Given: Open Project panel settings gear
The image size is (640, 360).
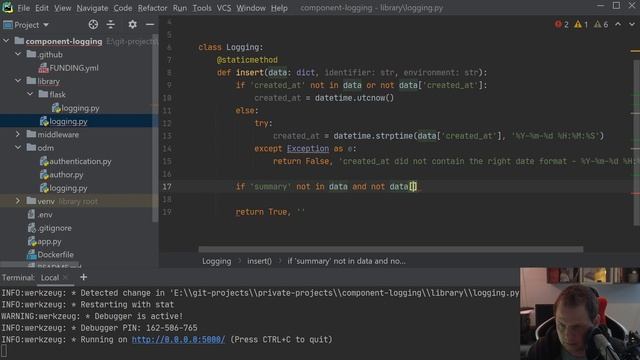Looking at the screenshot, I should click(x=132, y=24).
